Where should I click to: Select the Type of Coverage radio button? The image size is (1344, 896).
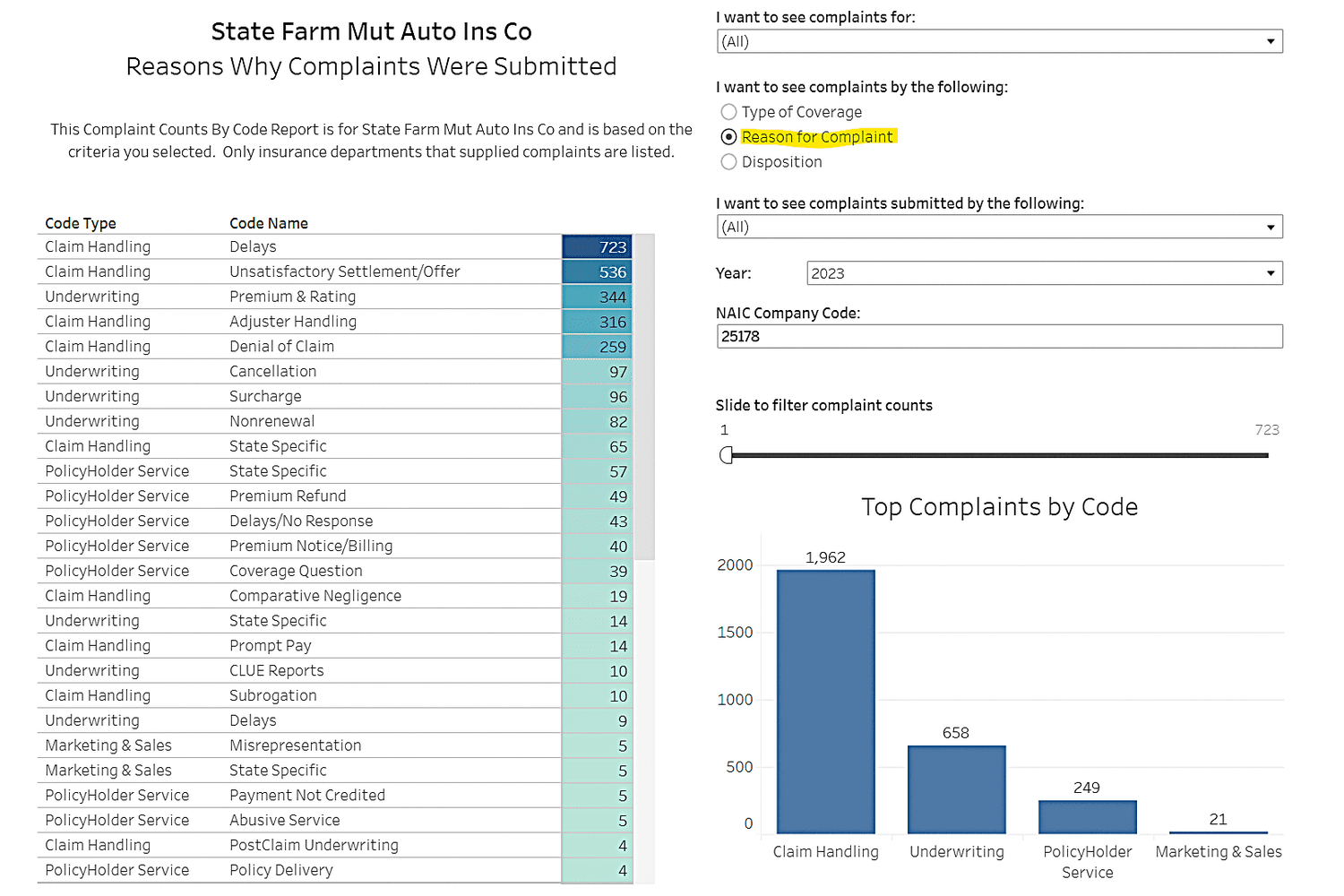pos(728,112)
